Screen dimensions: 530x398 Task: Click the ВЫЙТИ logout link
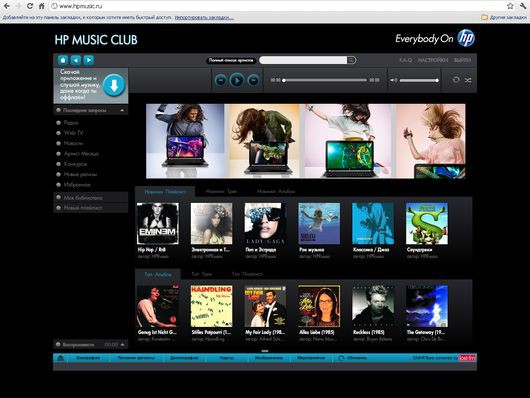462,60
